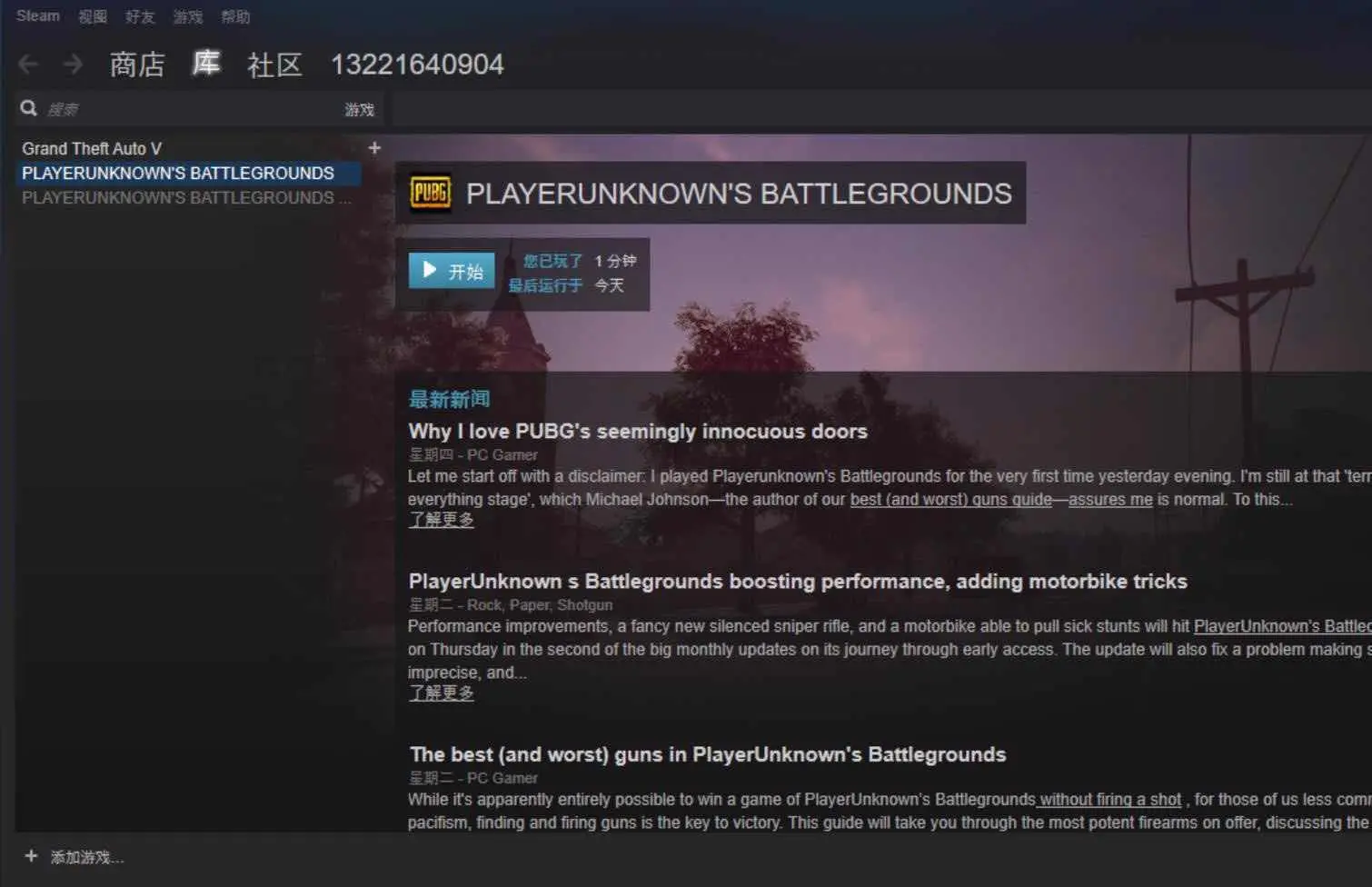The width and height of the screenshot is (1372, 887).
Task: Follow the 'assures me' link
Action: 1110,499
